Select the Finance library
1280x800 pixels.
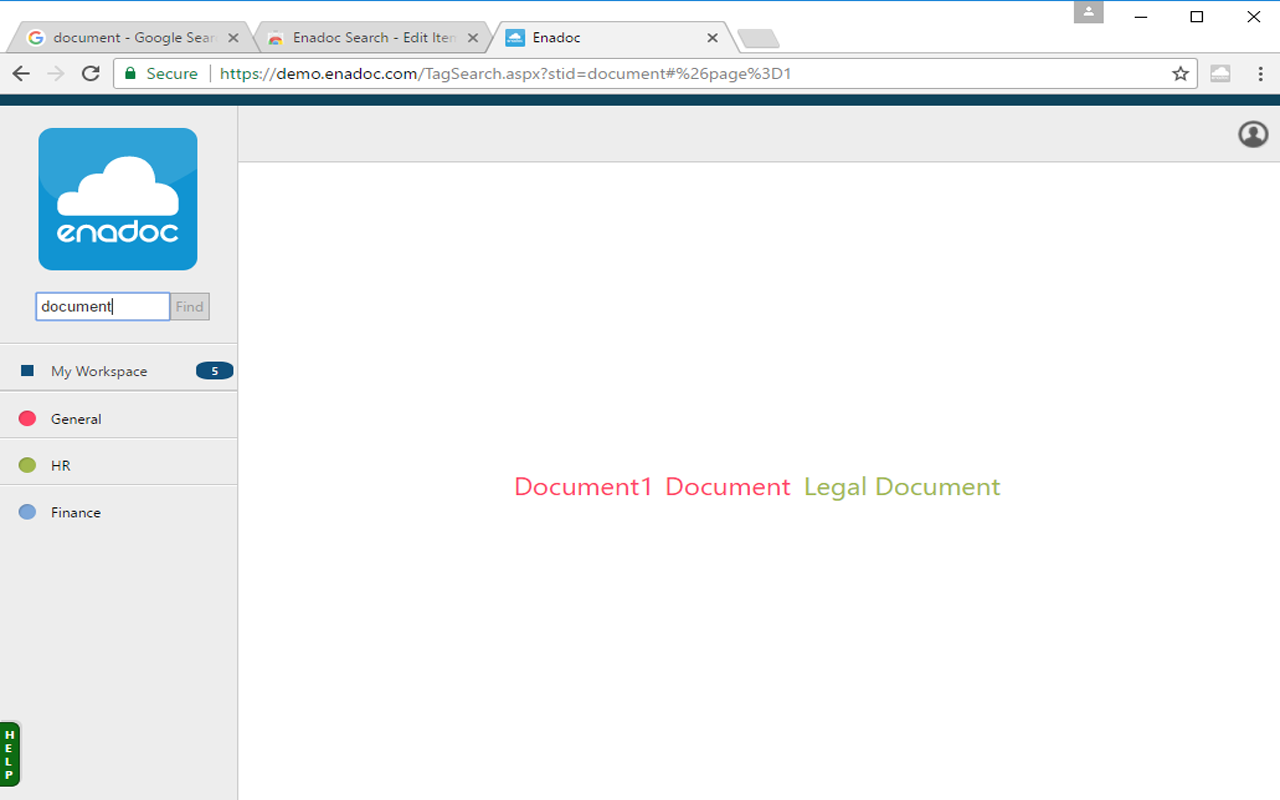pyautogui.click(x=118, y=512)
